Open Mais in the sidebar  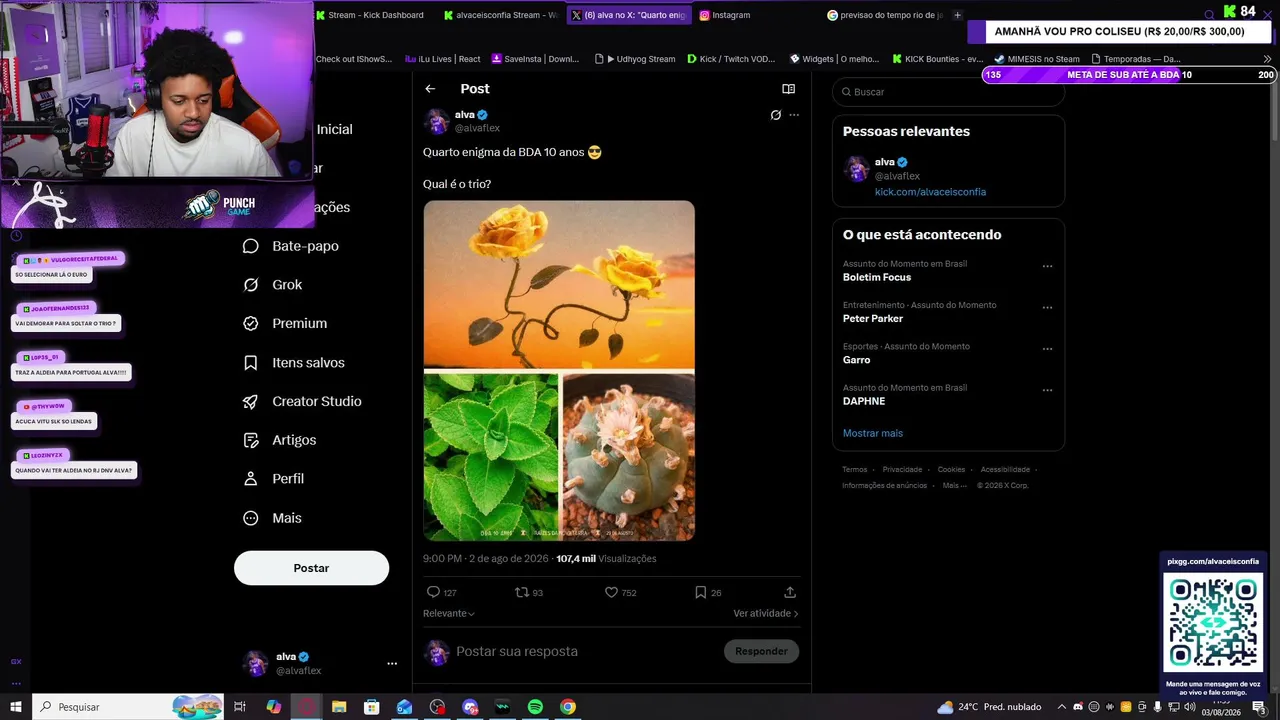(272, 518)
